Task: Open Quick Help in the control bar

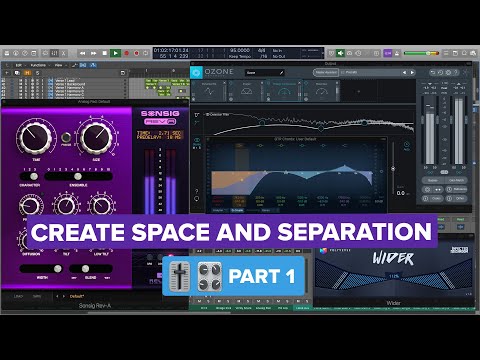Action: coord(25,53)
